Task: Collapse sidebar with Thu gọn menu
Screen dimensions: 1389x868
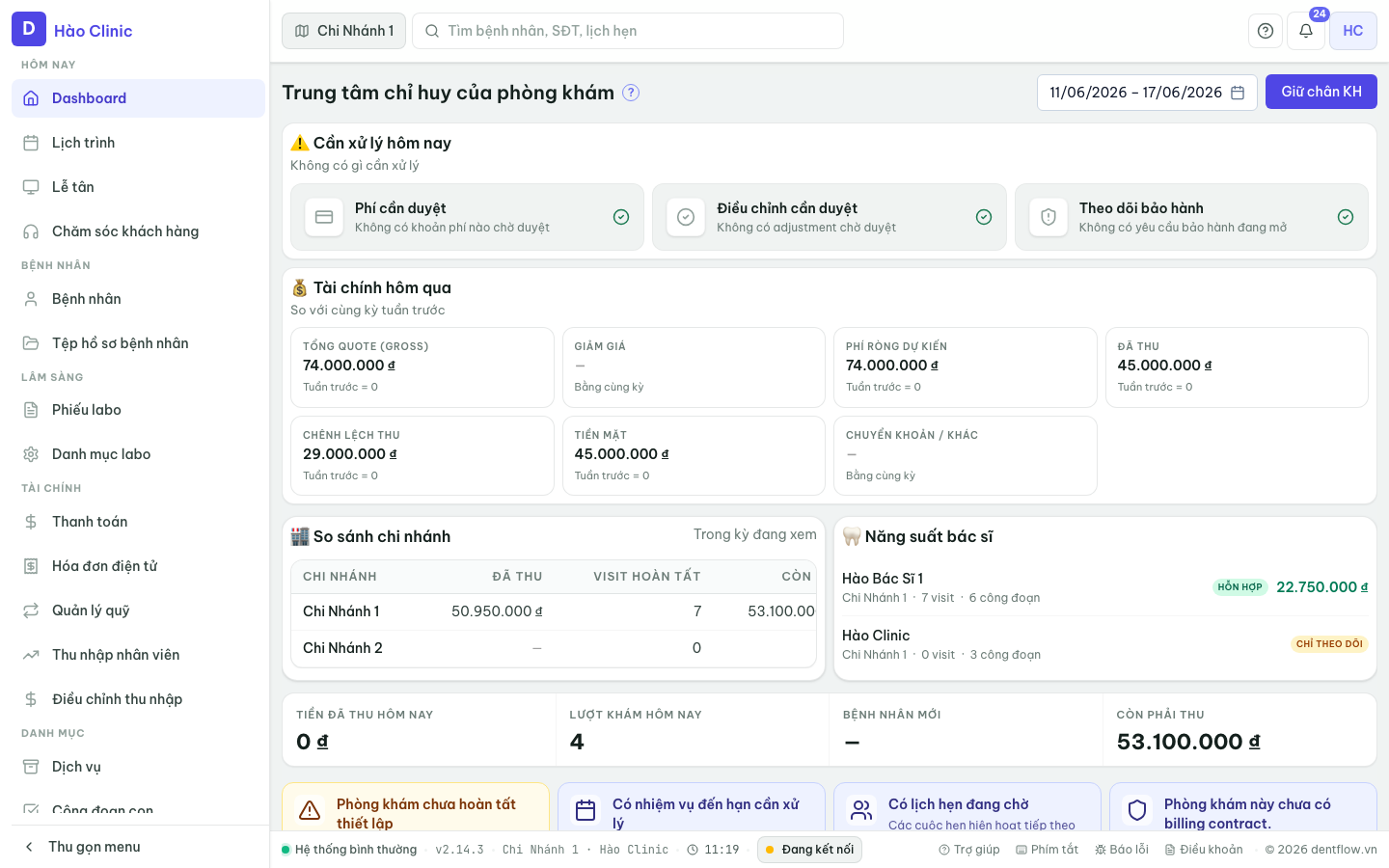Action: pos(138,847)
